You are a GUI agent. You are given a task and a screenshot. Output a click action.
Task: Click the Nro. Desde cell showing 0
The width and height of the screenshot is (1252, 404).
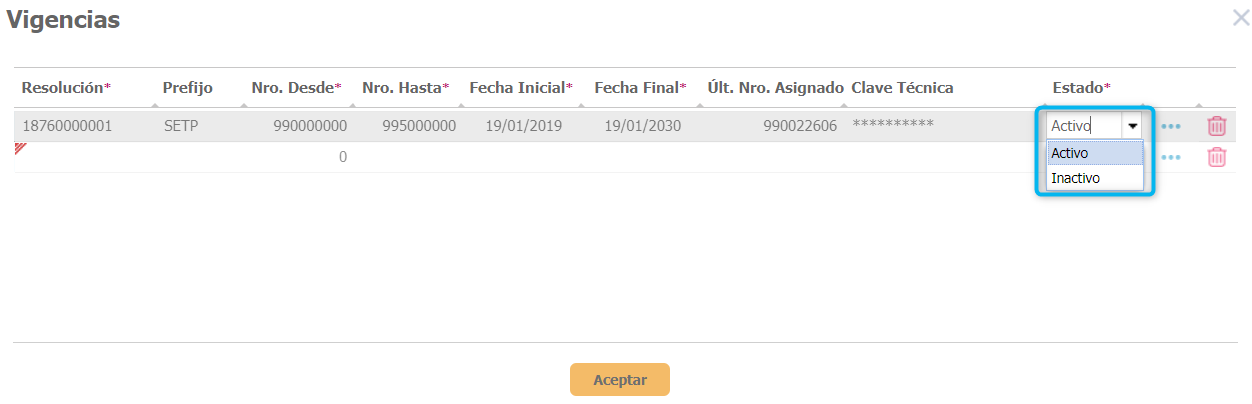tap(342, 157)
